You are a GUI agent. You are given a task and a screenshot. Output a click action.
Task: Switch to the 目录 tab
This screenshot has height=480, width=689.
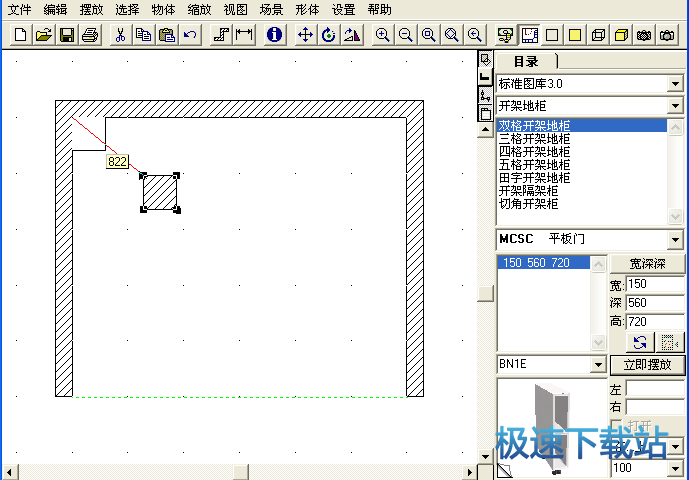pos(525,61)
